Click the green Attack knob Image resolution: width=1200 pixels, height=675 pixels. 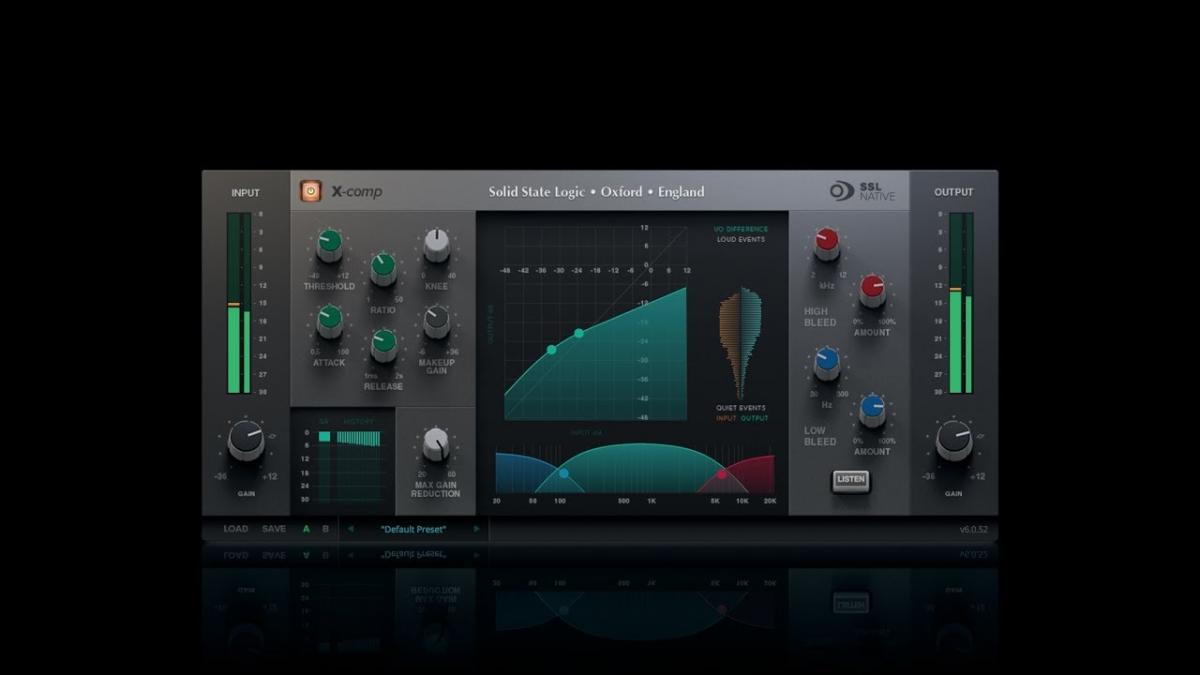pyautogui.click(x=329, y=321)
